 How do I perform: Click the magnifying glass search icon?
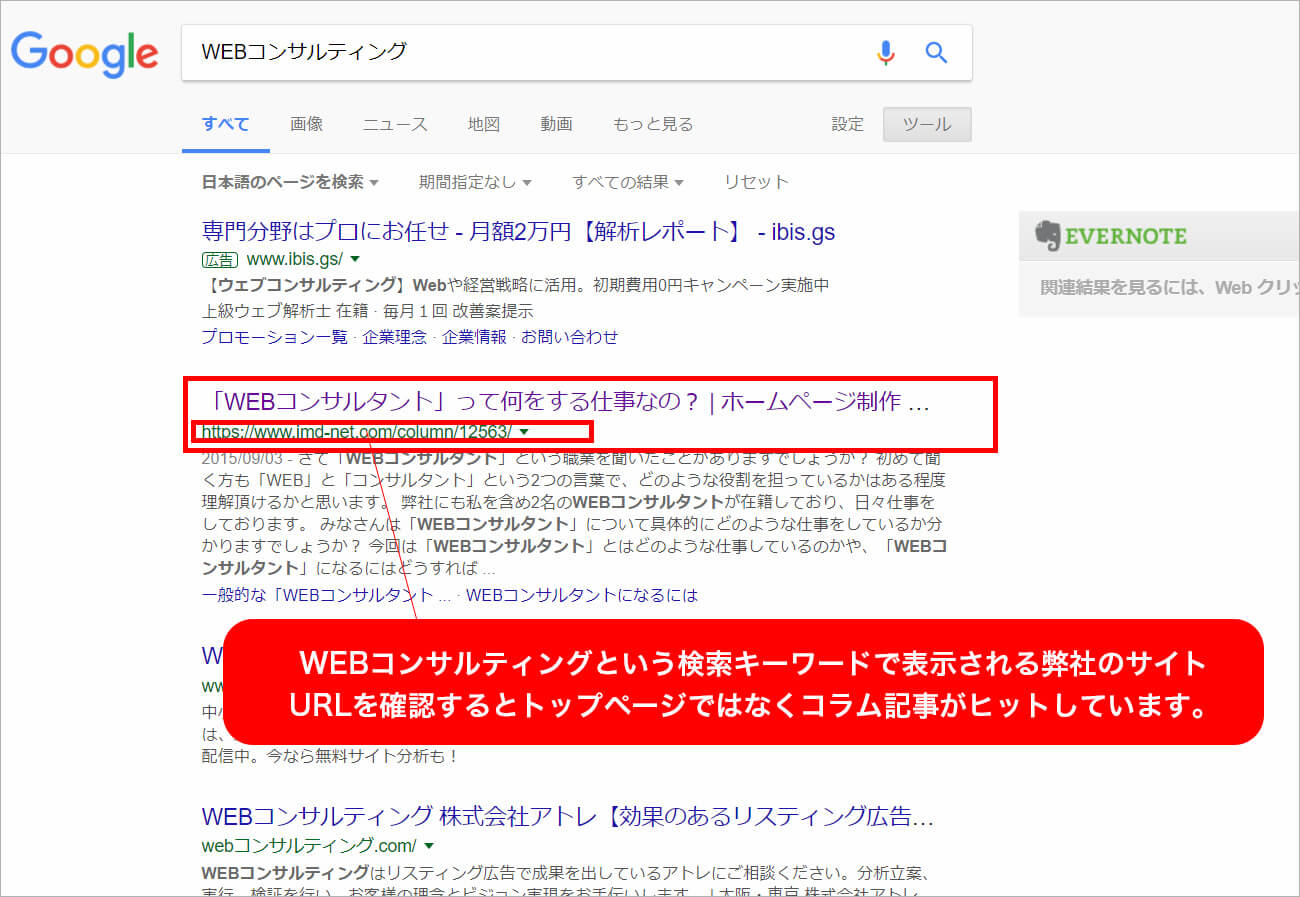click(936, 53)
